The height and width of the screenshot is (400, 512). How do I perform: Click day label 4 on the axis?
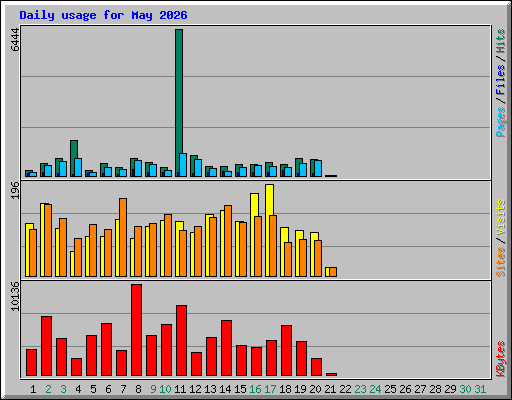click(x=78, y=389)
